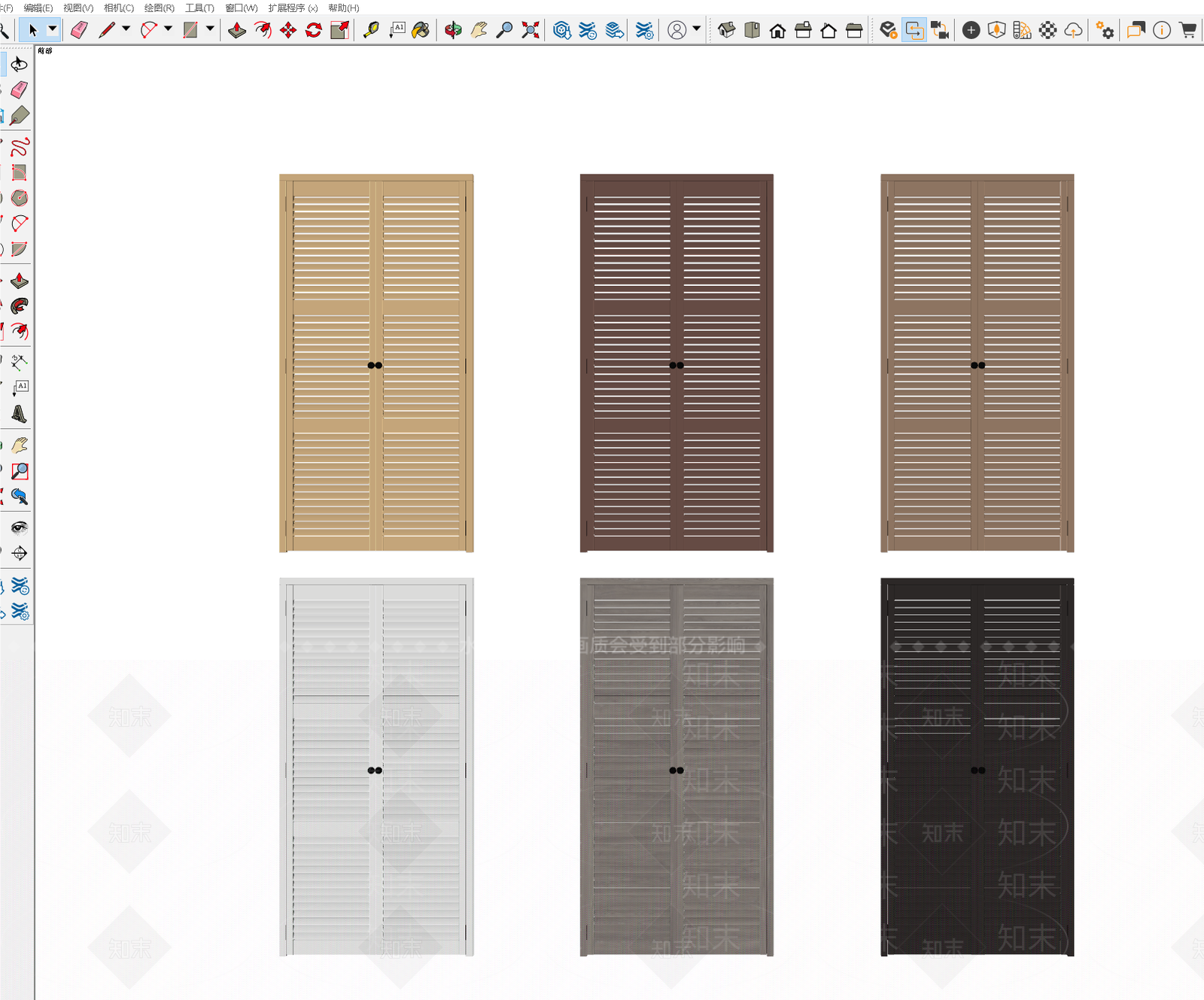Switch to Right view icon
This screenshot has width=1204, height=1000.
tap(803, 30)
